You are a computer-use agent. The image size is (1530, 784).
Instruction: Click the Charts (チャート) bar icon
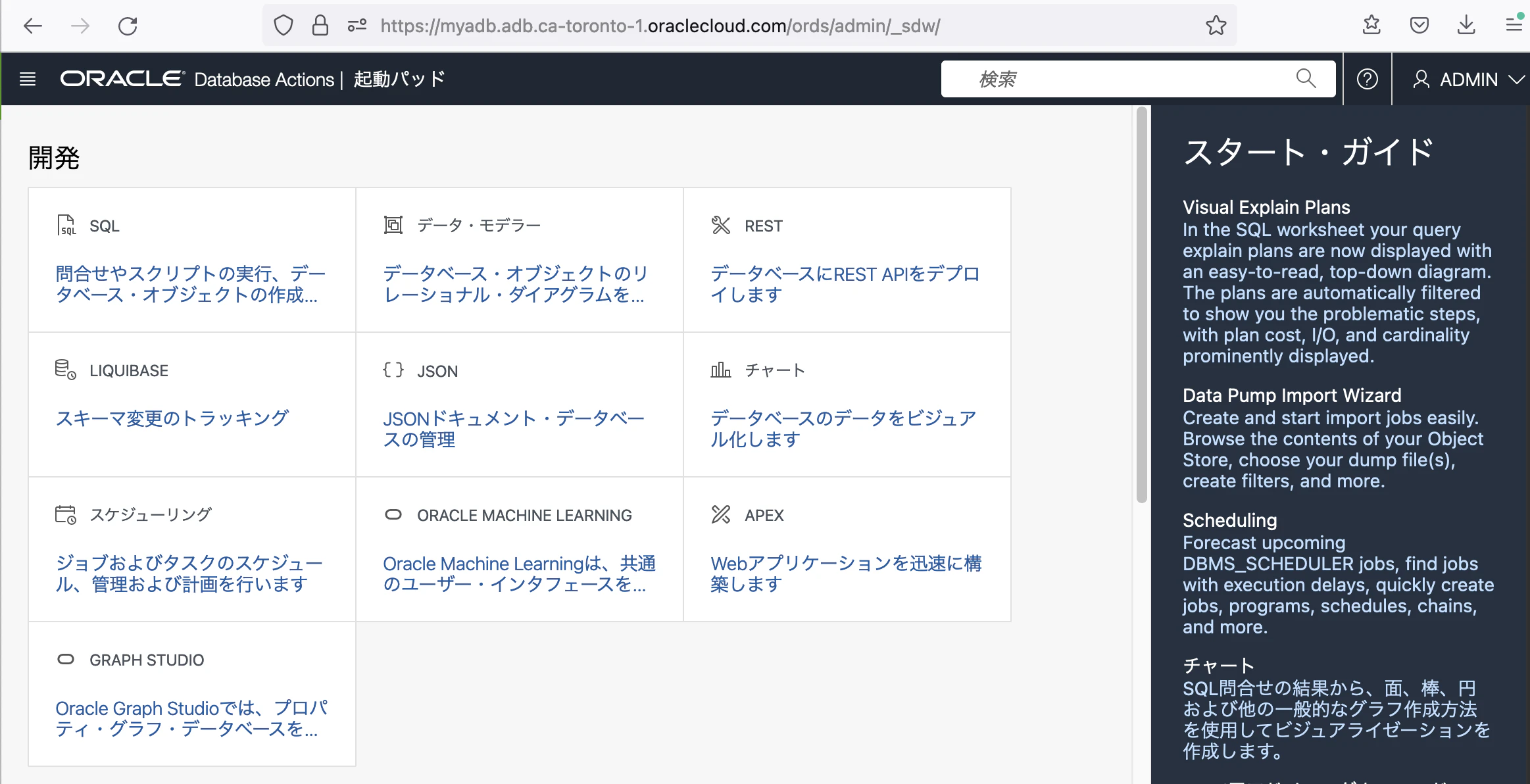click(x=721, y=370)
